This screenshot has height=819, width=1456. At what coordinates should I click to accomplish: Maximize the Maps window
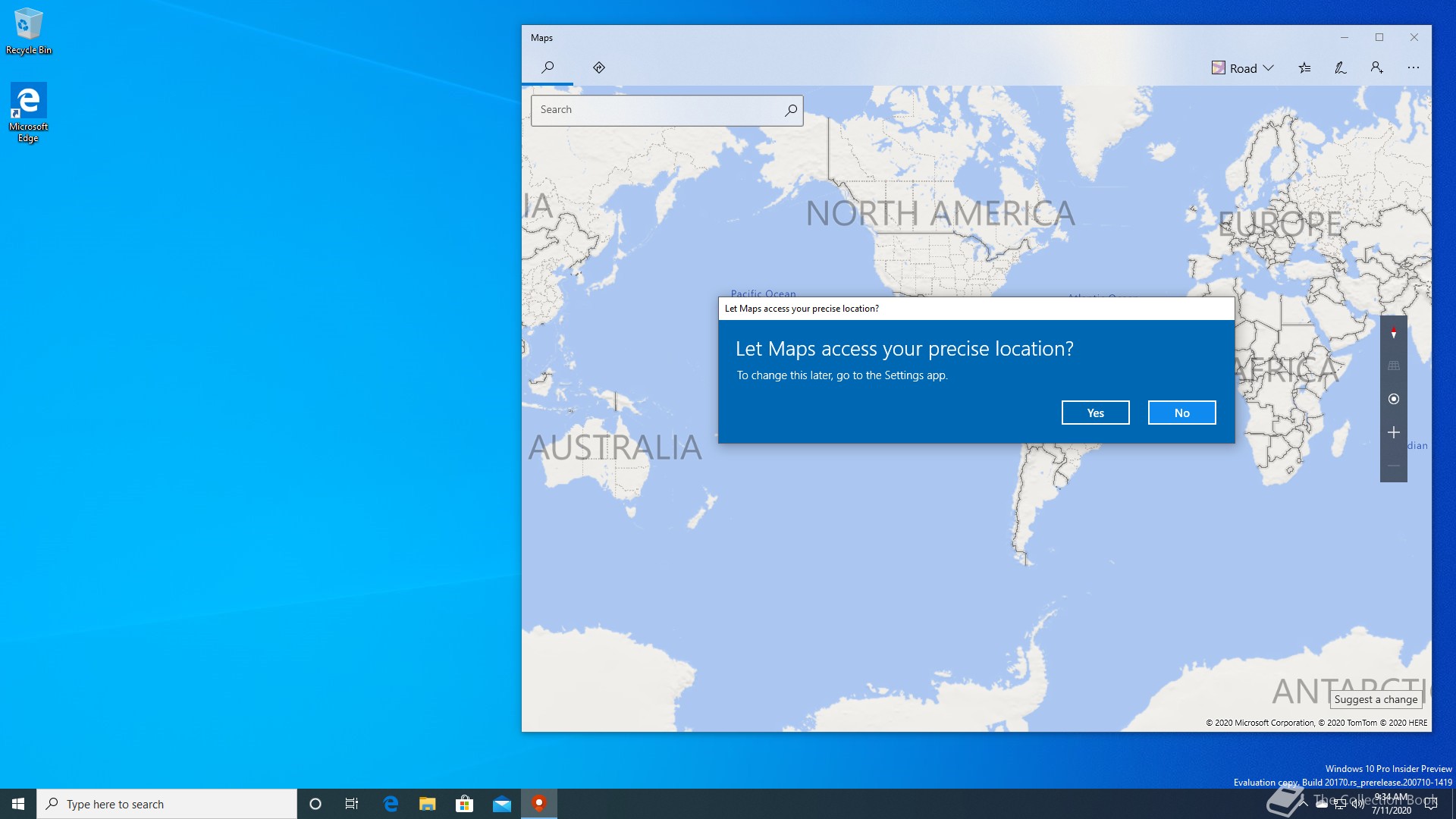coord(1379,37)
